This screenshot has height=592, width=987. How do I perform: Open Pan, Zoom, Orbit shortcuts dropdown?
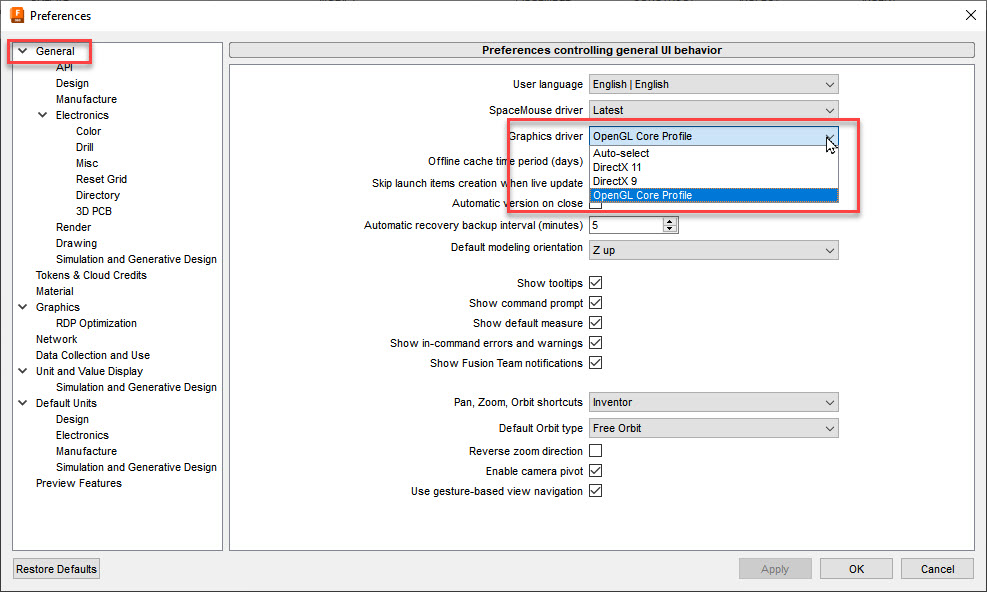(713, 402)
